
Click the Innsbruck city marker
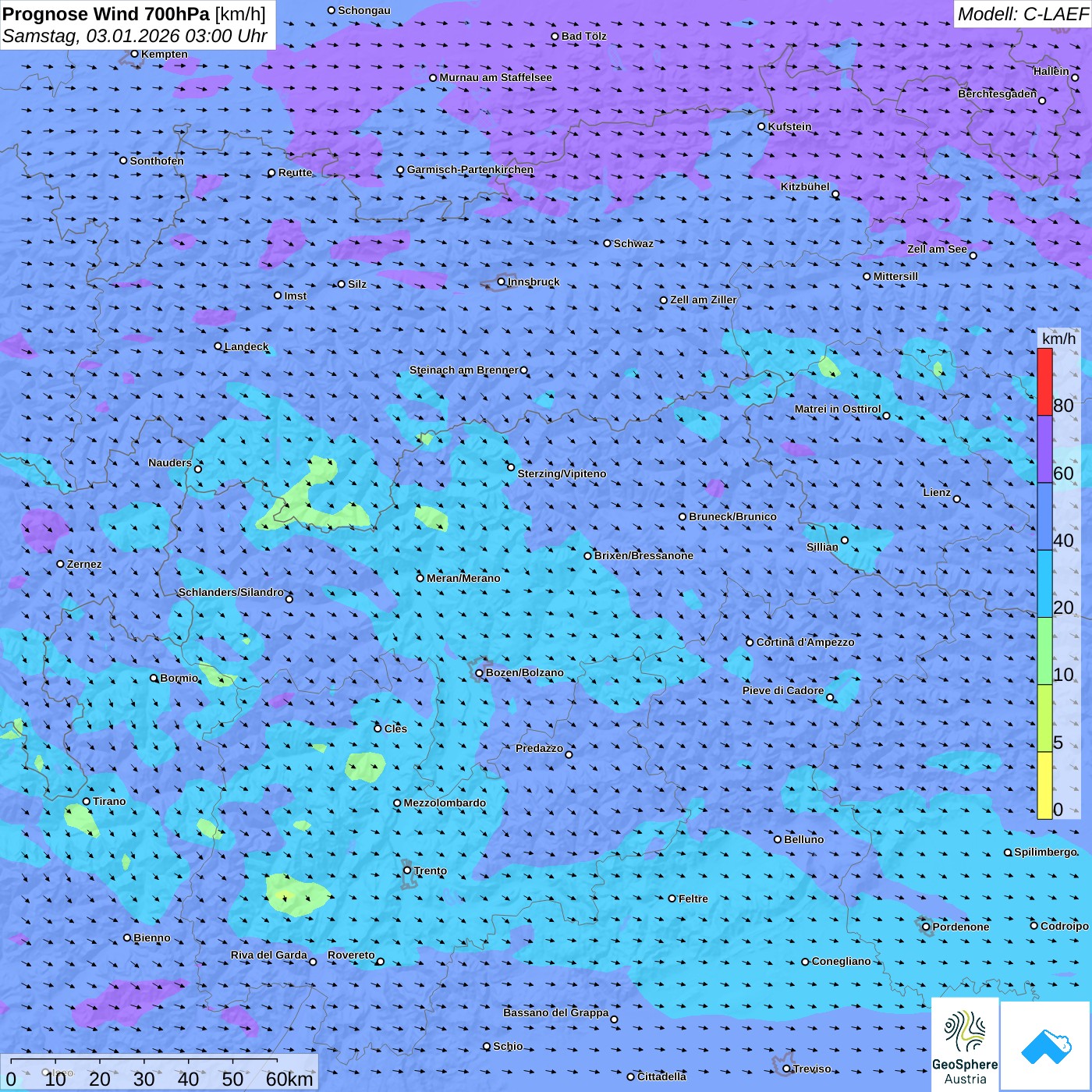(x=502, y=282)
